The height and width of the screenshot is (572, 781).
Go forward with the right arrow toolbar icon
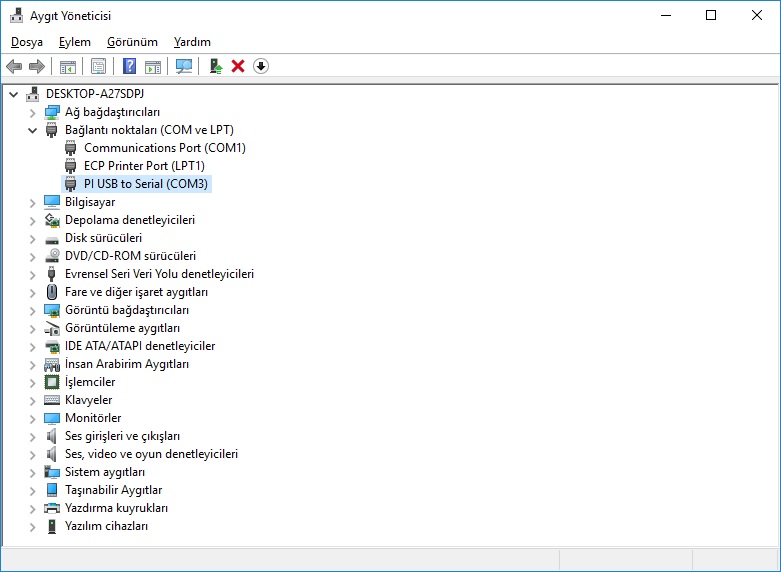(37, 66)
